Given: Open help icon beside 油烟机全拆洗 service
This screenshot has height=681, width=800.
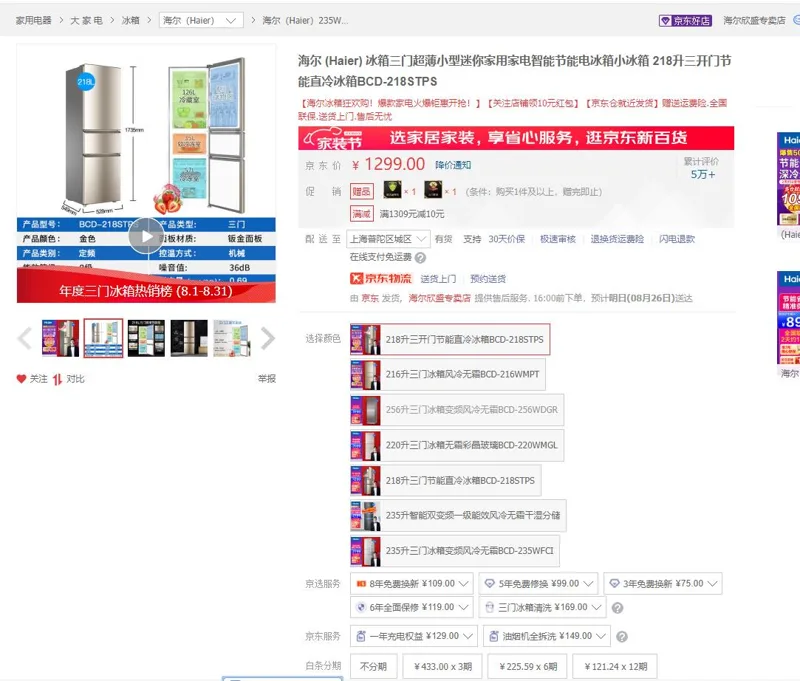Looking at the screenshot, I should point(621,637).
